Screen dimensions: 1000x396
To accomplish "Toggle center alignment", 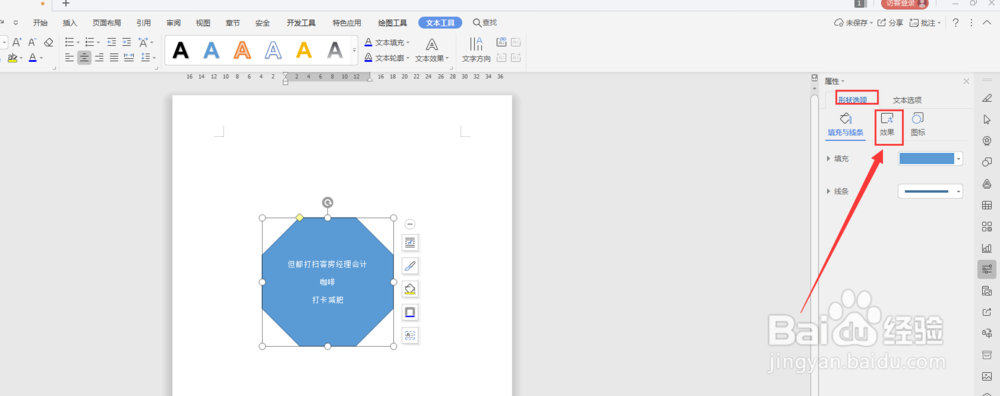I will (x=84, y=58).
